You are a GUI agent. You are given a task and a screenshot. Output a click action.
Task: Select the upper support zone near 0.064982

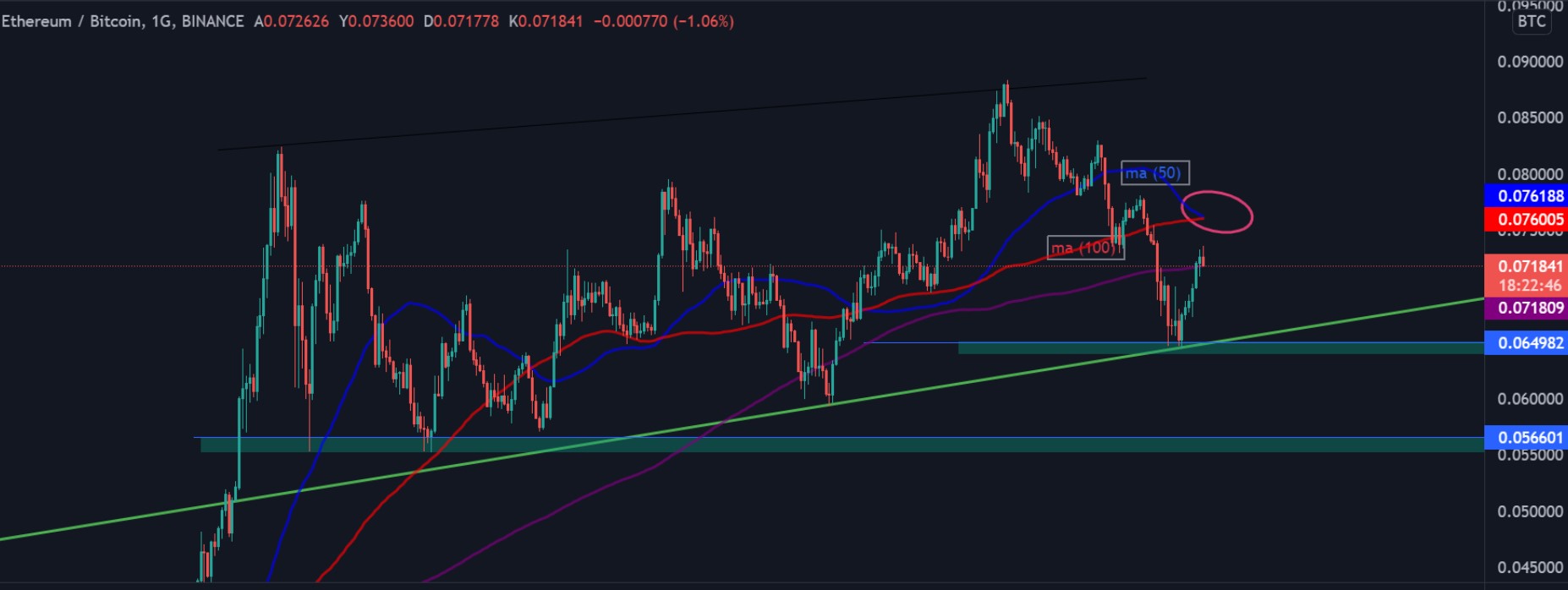[x=1269, y=348]
